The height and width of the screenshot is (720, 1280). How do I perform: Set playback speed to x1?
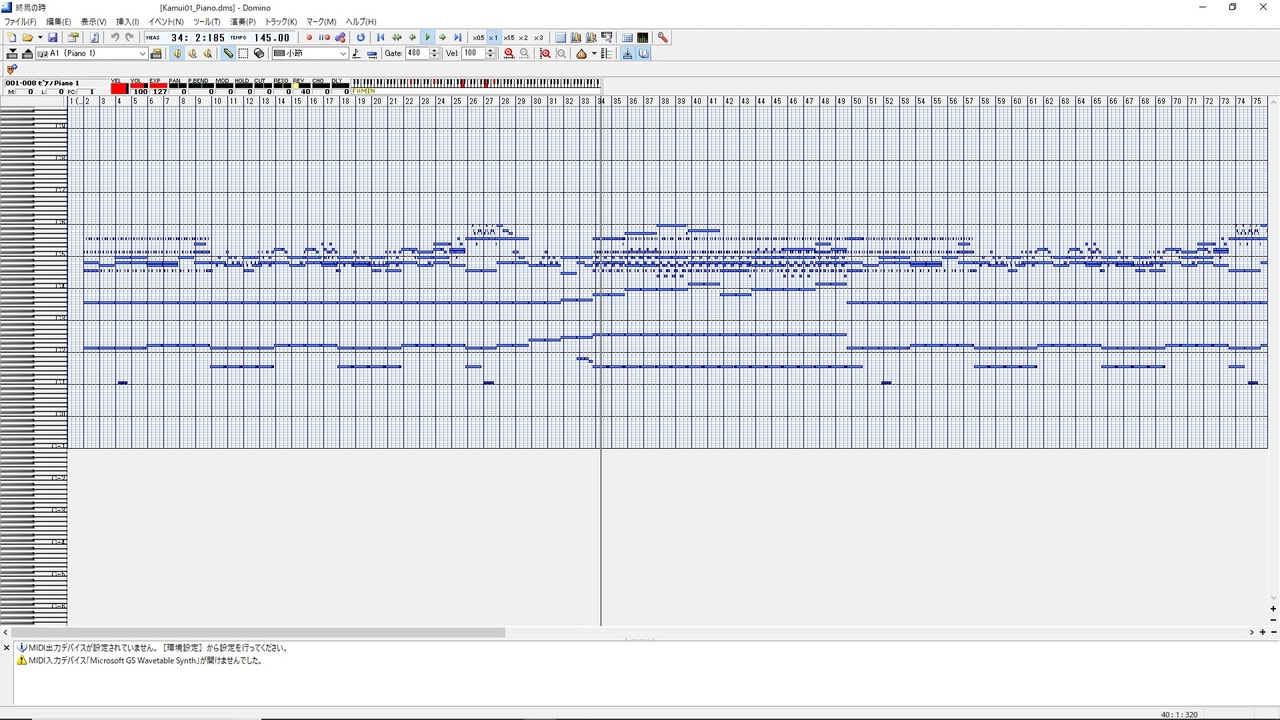tap(493, 37)
